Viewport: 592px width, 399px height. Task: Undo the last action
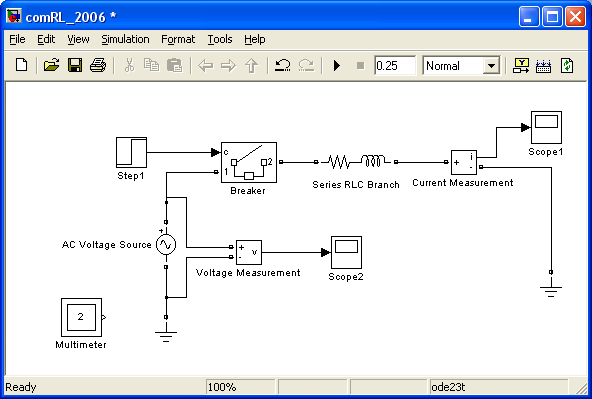[x=282, y=66]
